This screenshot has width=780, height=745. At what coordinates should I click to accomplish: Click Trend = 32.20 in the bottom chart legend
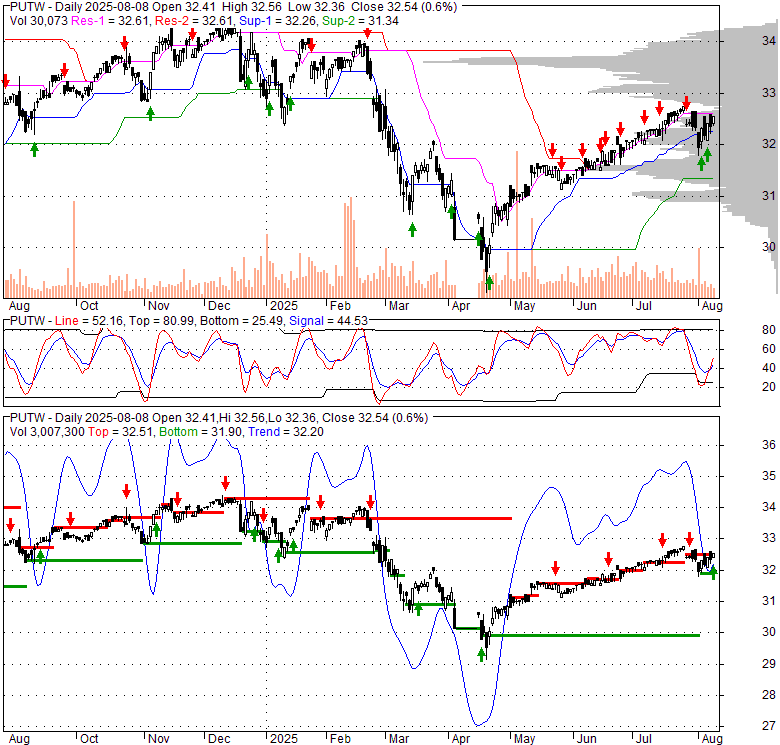click(286, 432)
